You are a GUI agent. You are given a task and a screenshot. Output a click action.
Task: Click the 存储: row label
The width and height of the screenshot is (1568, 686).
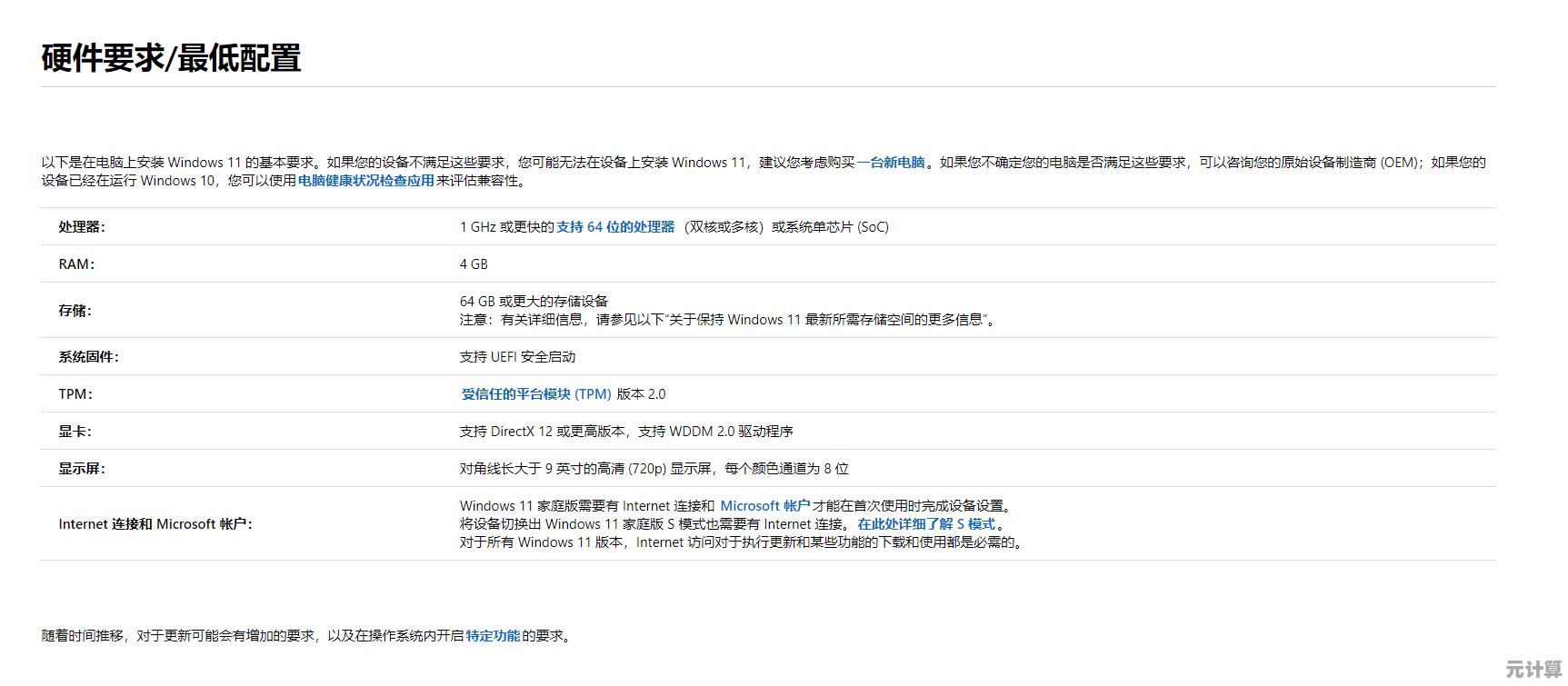pos(75,311)
